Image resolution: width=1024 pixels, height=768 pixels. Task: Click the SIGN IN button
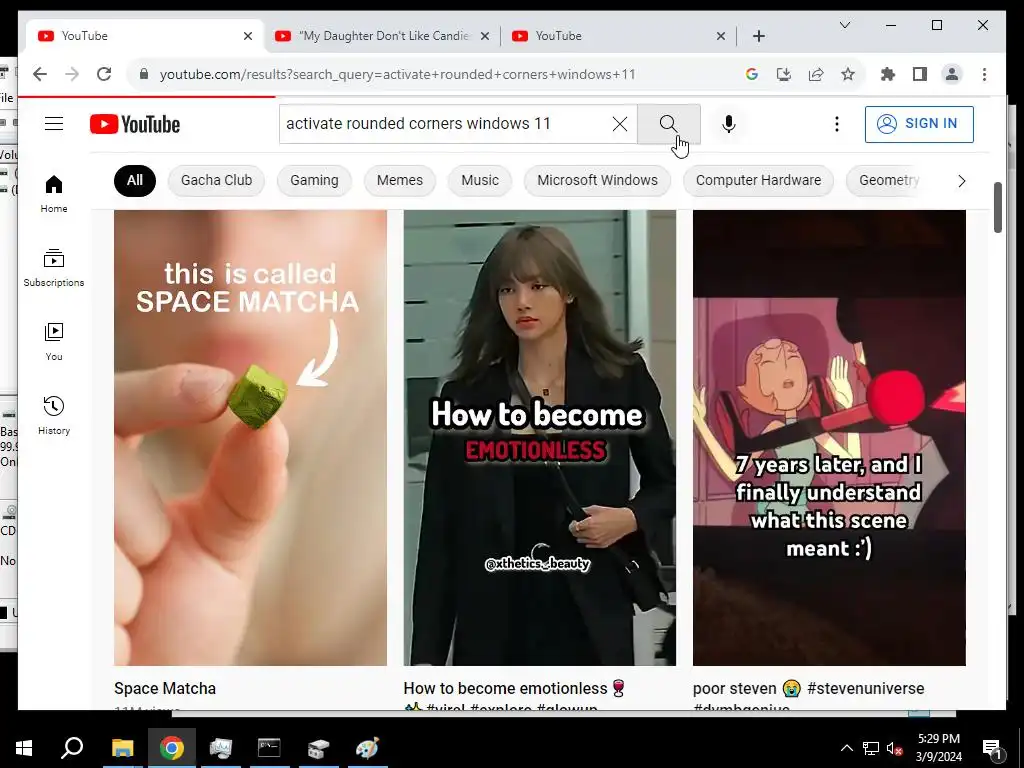click(x=919, y=123)
